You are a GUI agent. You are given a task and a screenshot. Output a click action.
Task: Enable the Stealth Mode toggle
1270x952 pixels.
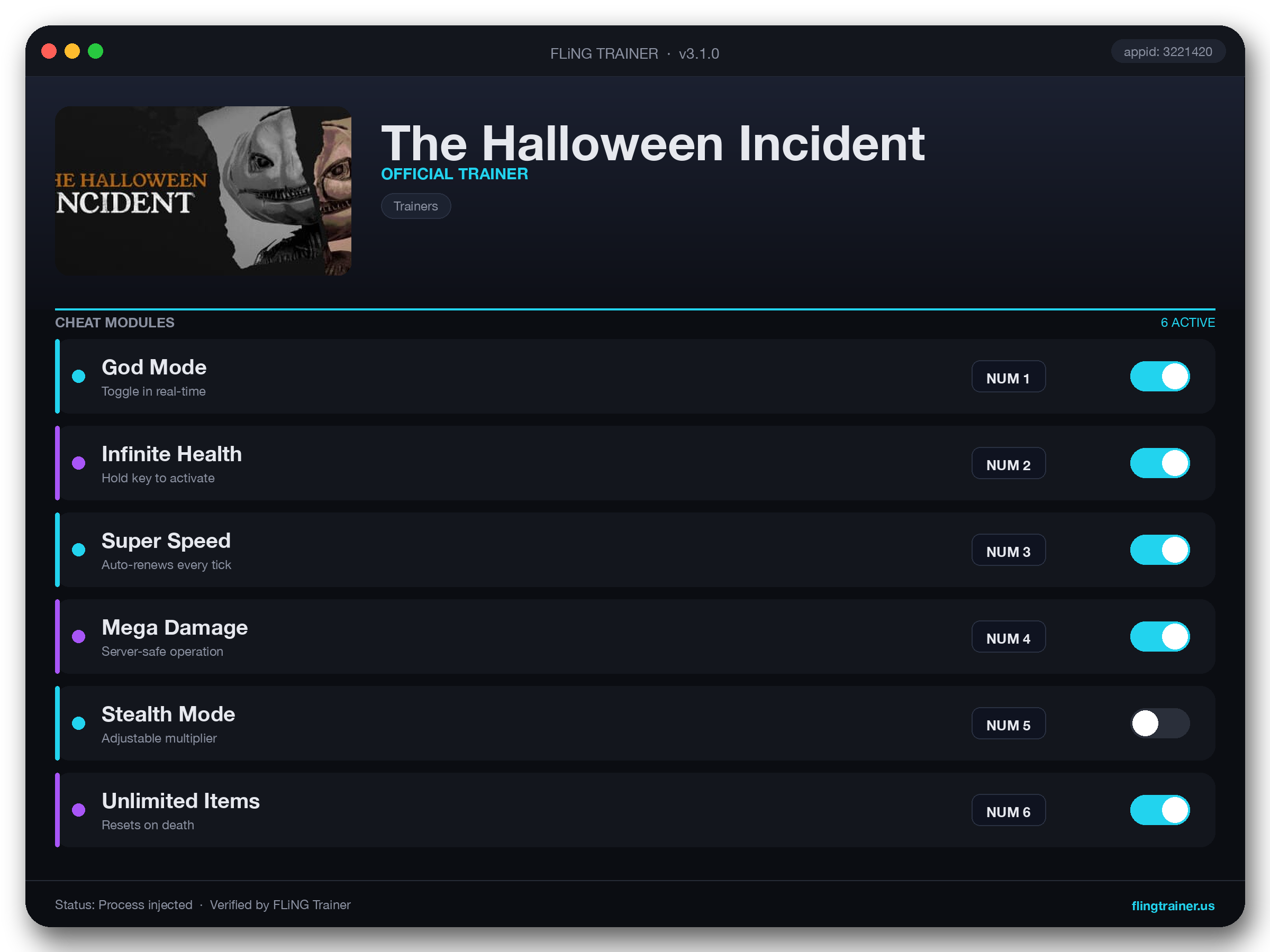pyautogui.click(x=1160, y=723)
